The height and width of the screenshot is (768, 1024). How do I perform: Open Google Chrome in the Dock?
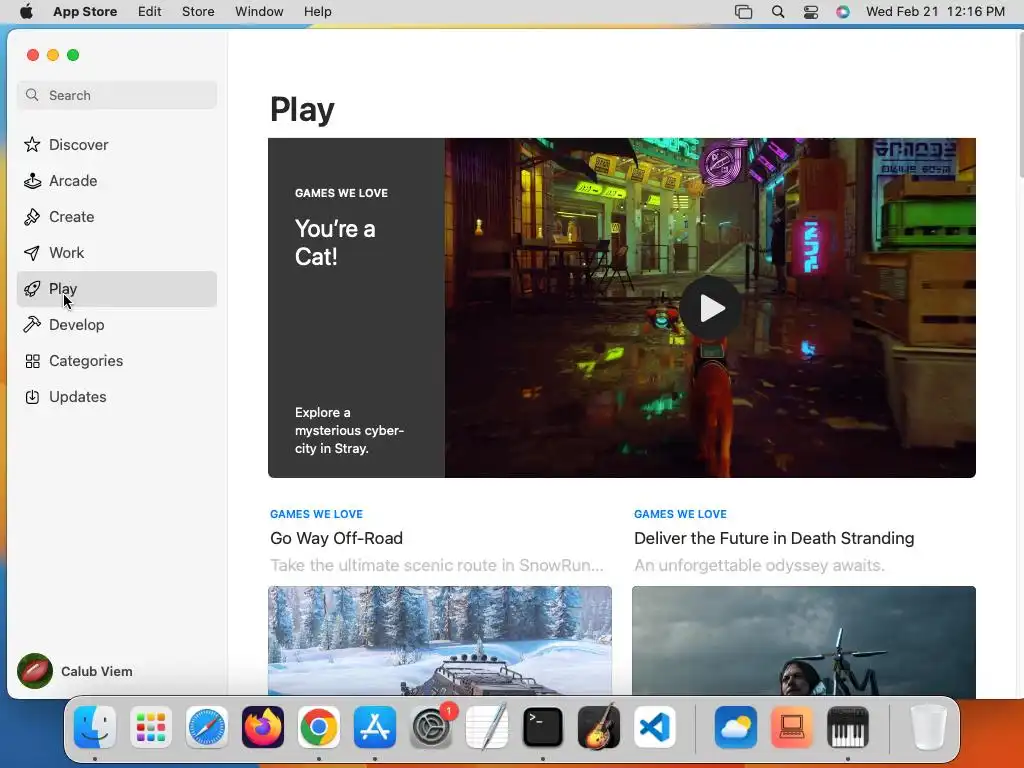pyautogui.click(x=319, y=727)
